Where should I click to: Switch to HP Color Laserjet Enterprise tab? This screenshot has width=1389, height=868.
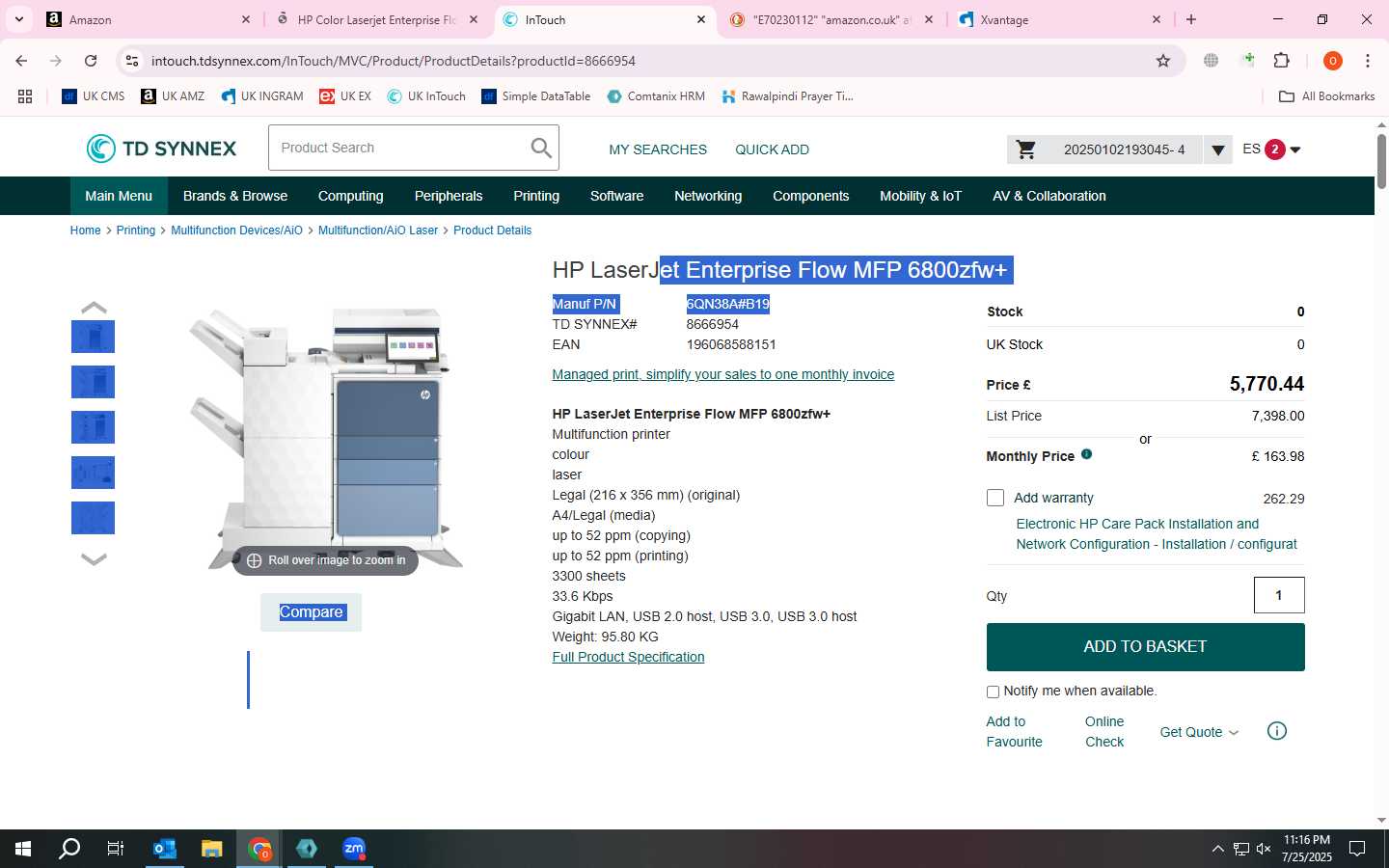[377, 19]
